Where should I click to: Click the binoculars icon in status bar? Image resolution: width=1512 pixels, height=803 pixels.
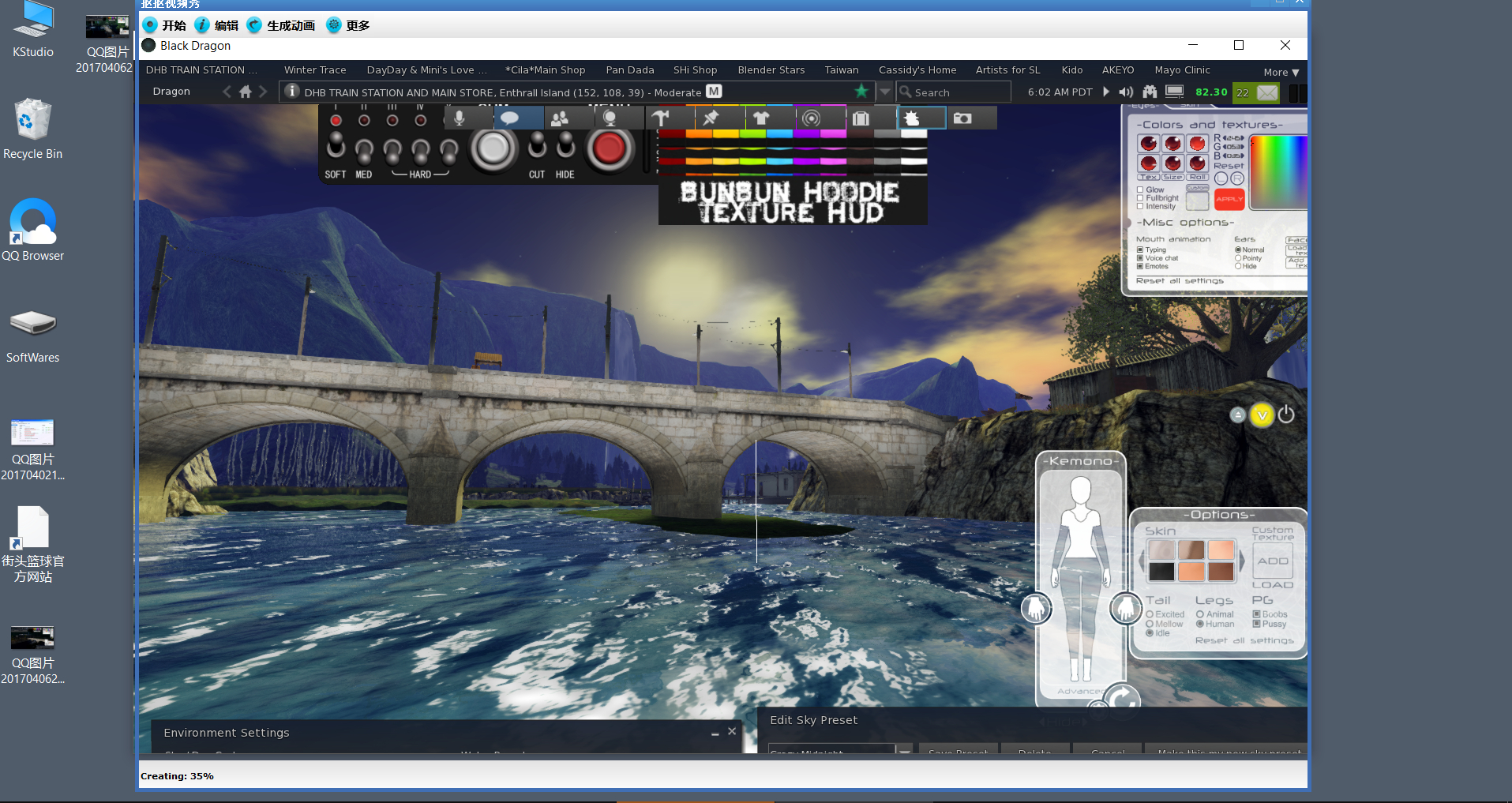[x=1150, y=92]
